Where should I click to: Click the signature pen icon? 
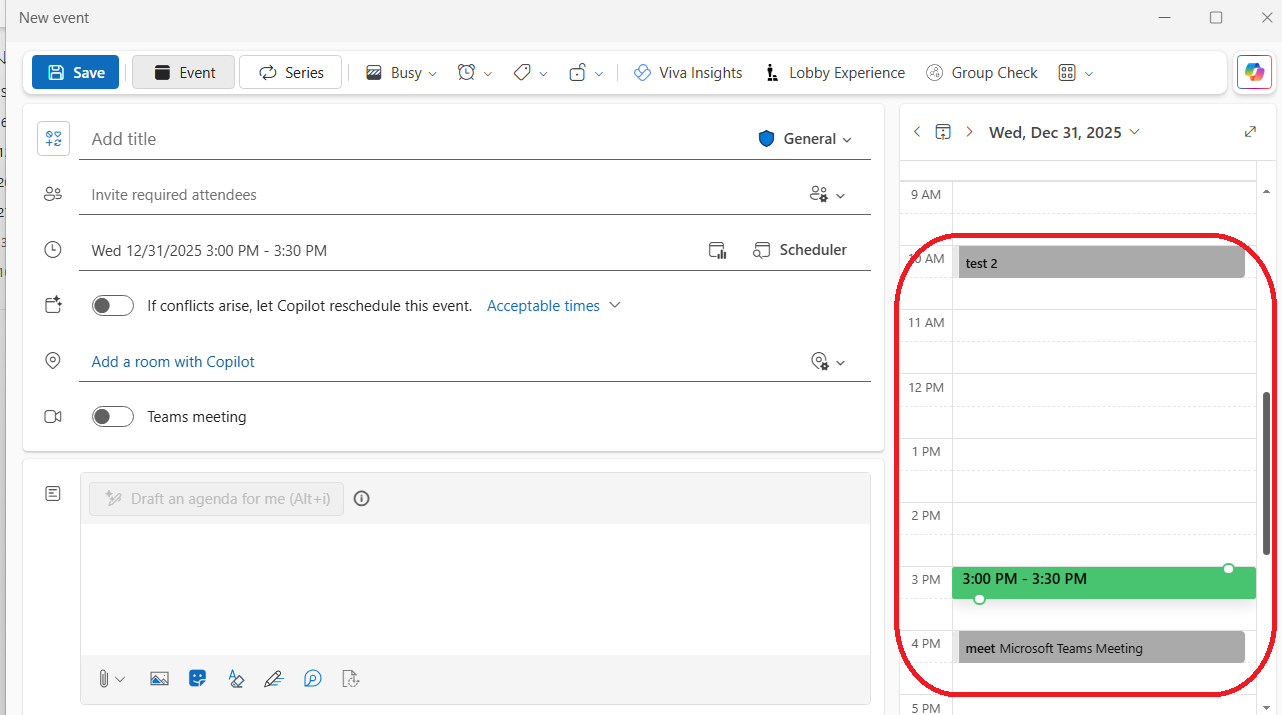coord(274,679)
